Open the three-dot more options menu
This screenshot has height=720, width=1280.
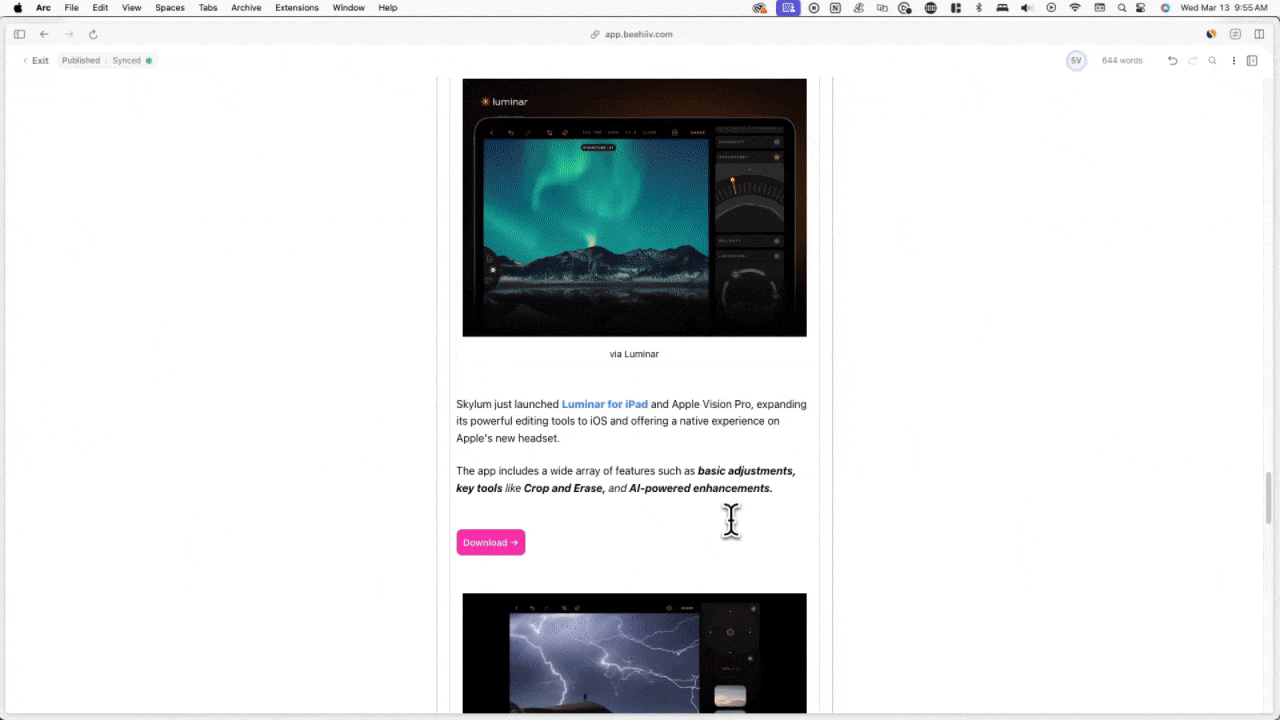tap(1234, 61)
